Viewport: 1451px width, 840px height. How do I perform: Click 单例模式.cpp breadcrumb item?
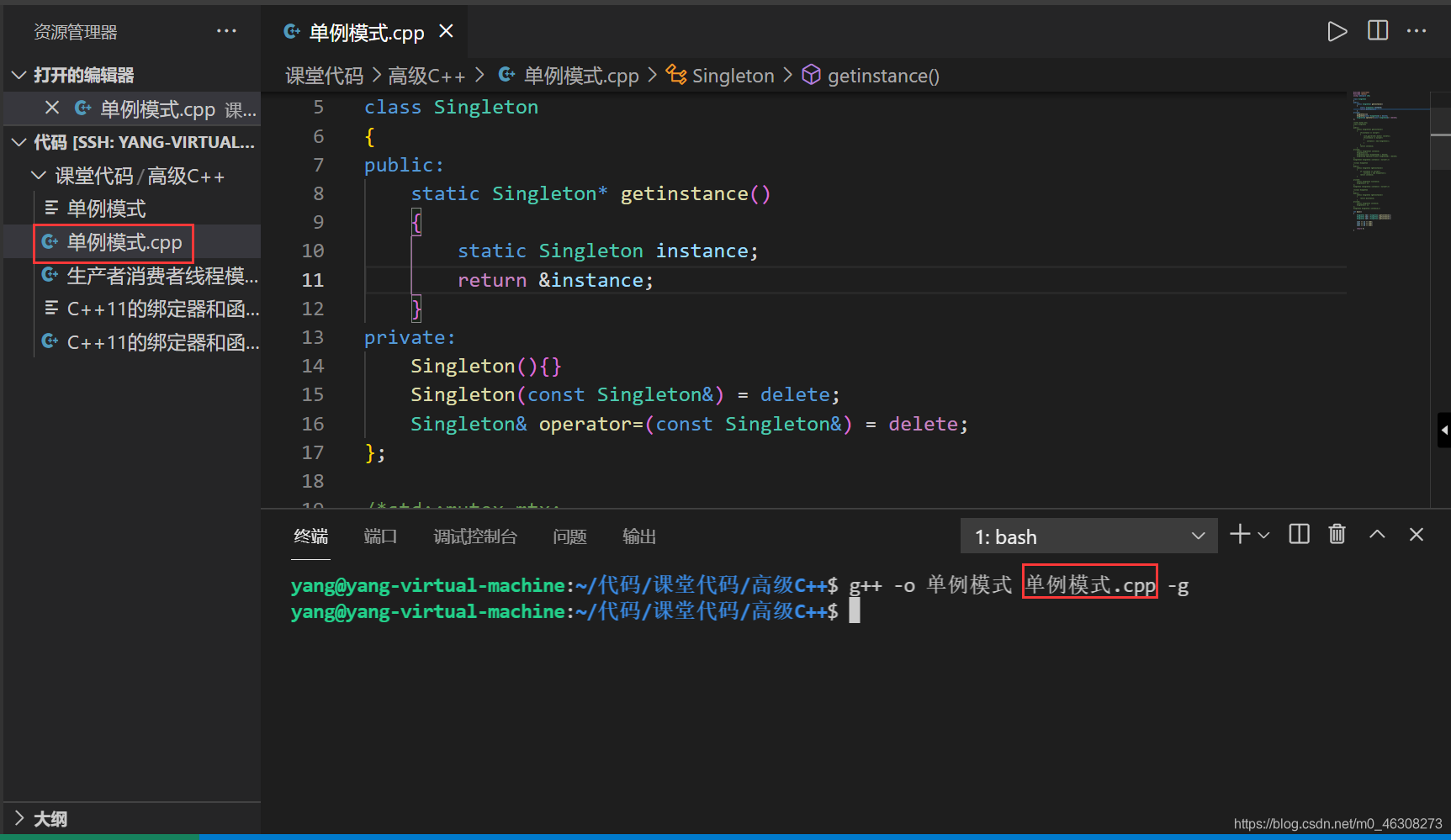pyautogui.click(x=581, y=76)
